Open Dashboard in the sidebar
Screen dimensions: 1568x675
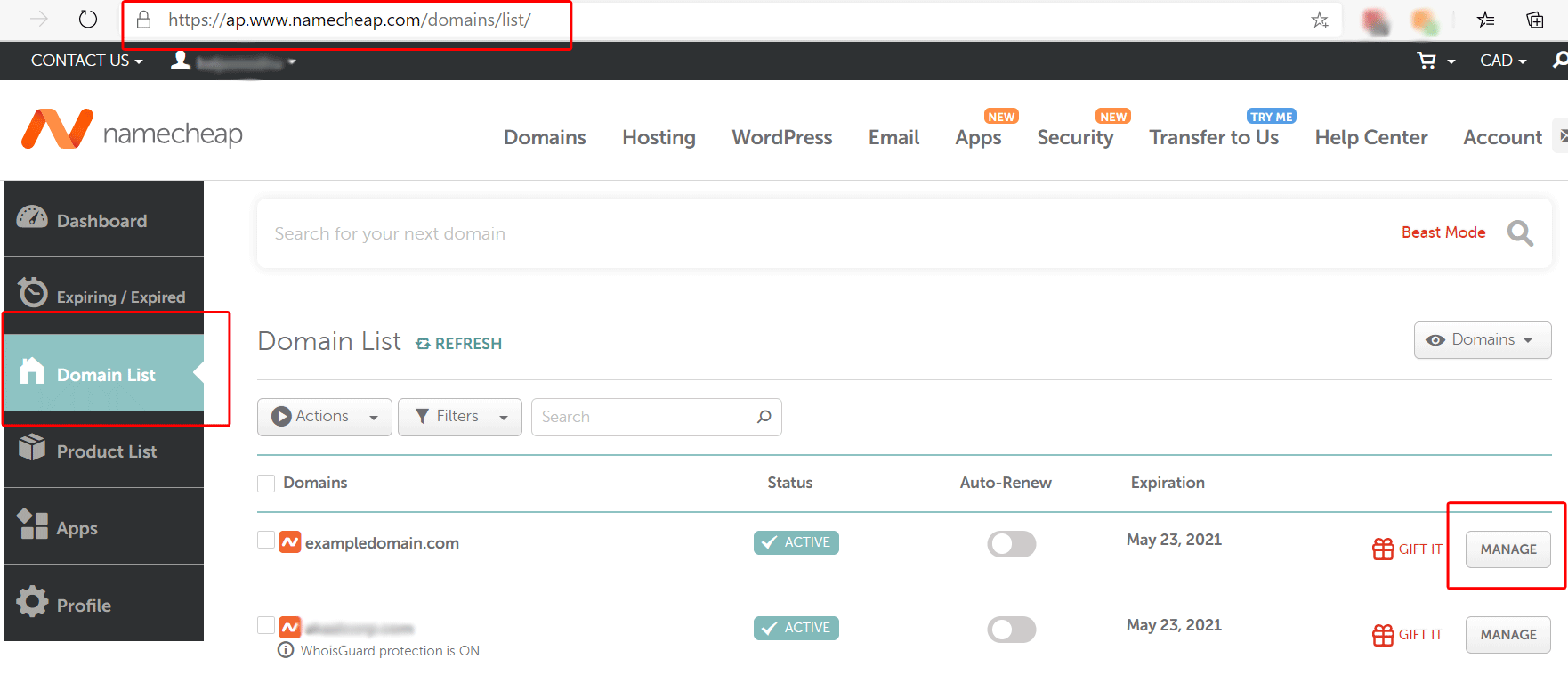pyautogui.click(x=104, y=219)
